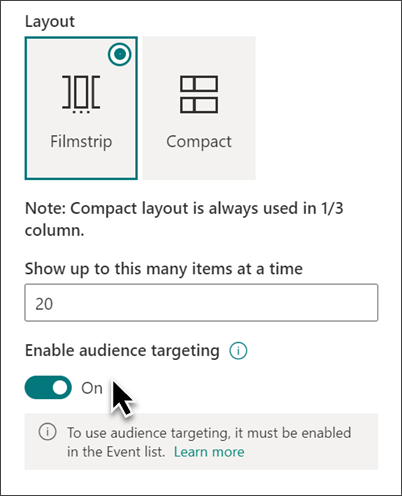Click empty area of Filmstrip tile below label
The width and height of the screenshot is (402, 496).
tap(81, 165)
